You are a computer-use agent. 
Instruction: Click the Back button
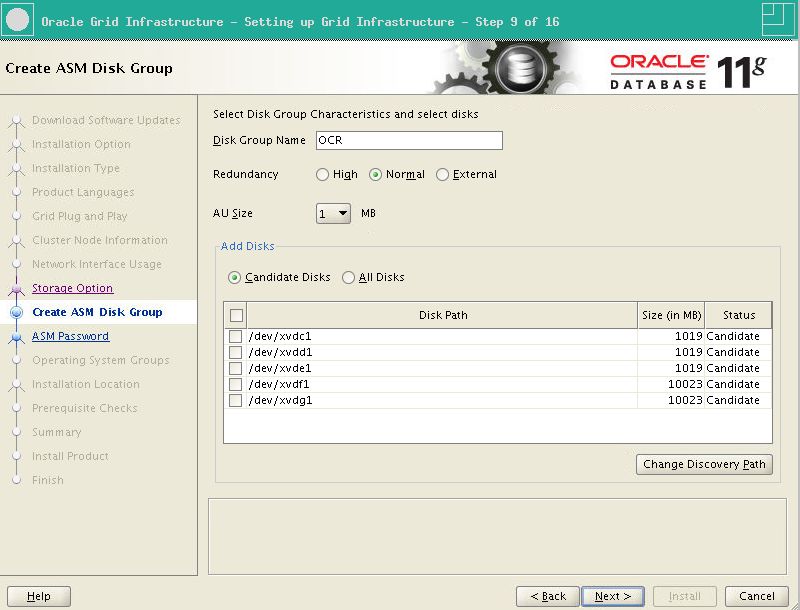point(547,597)
